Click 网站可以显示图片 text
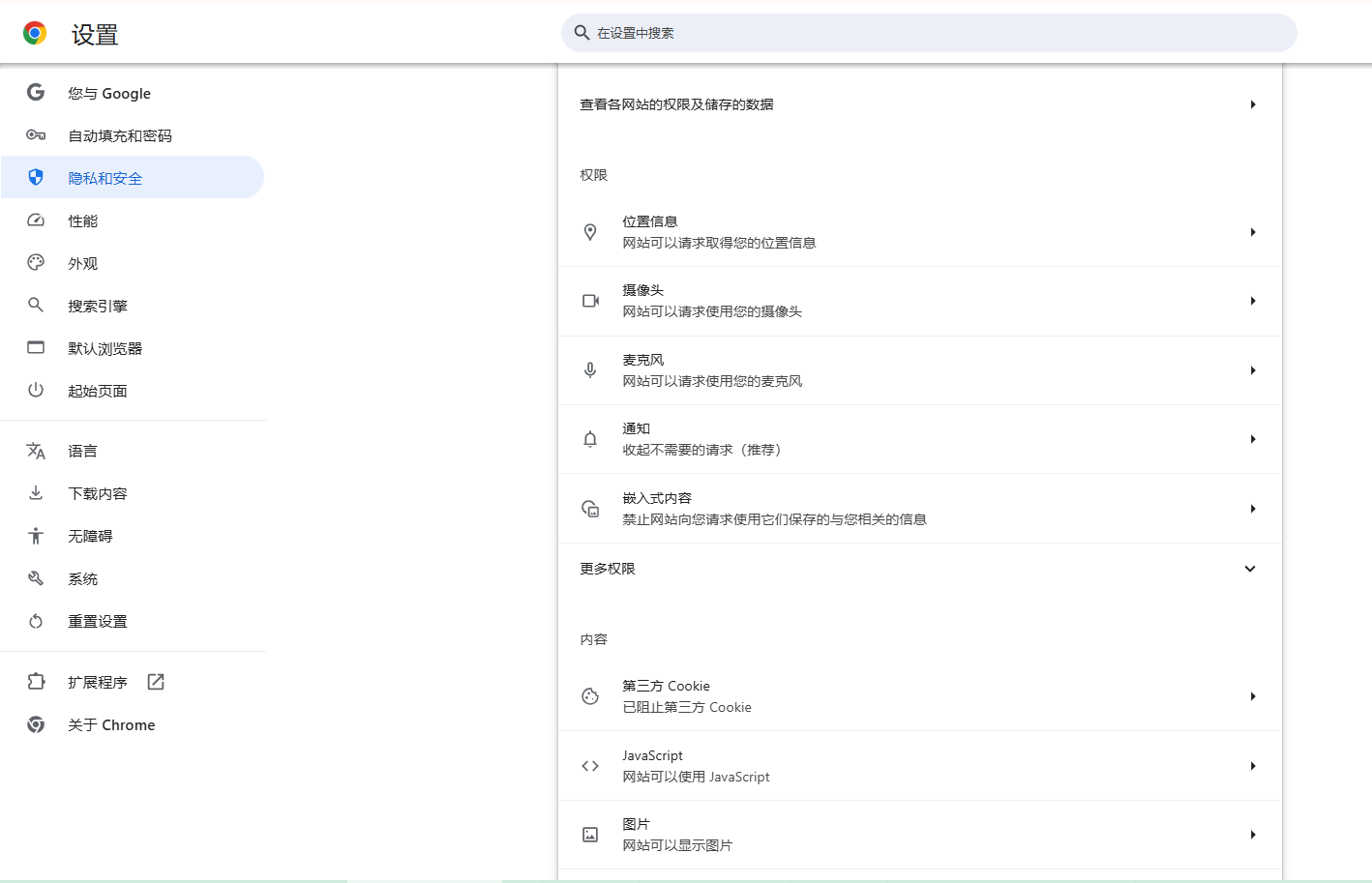Screen dimensions: 1372x883 [677, 845]
